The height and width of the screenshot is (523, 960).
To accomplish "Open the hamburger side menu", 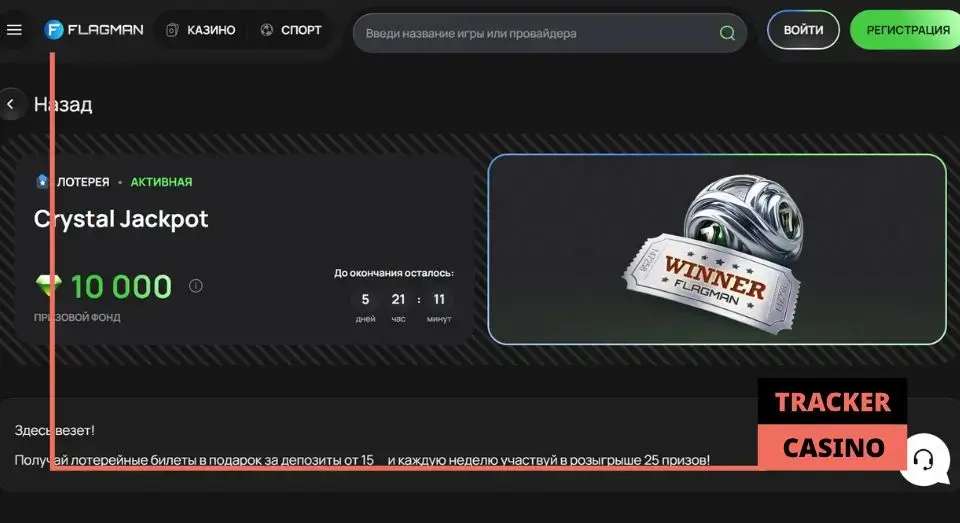I will pyautogui.click(x=14, y=30).
